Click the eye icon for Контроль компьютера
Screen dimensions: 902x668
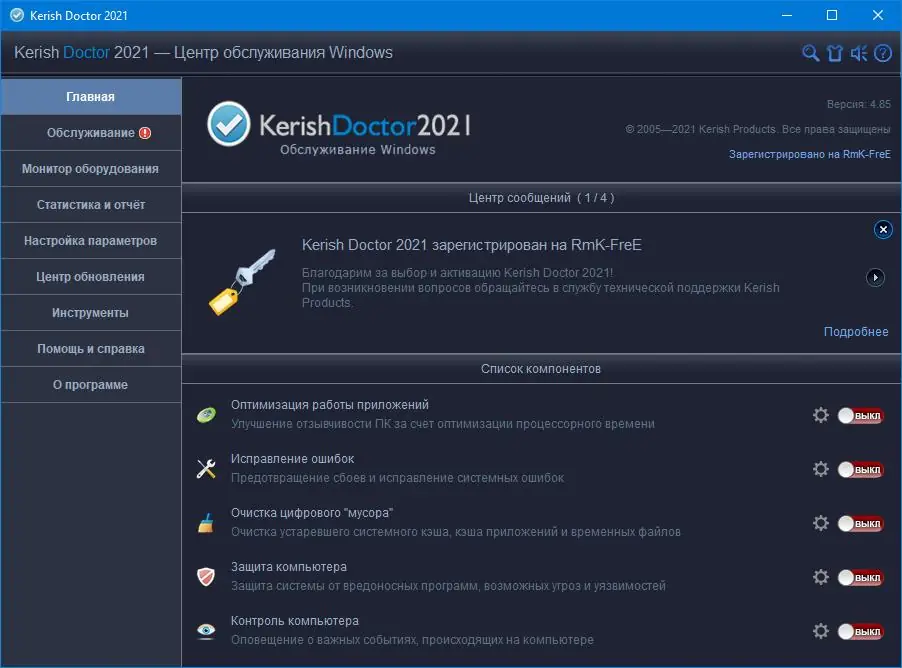click(206, 631)
